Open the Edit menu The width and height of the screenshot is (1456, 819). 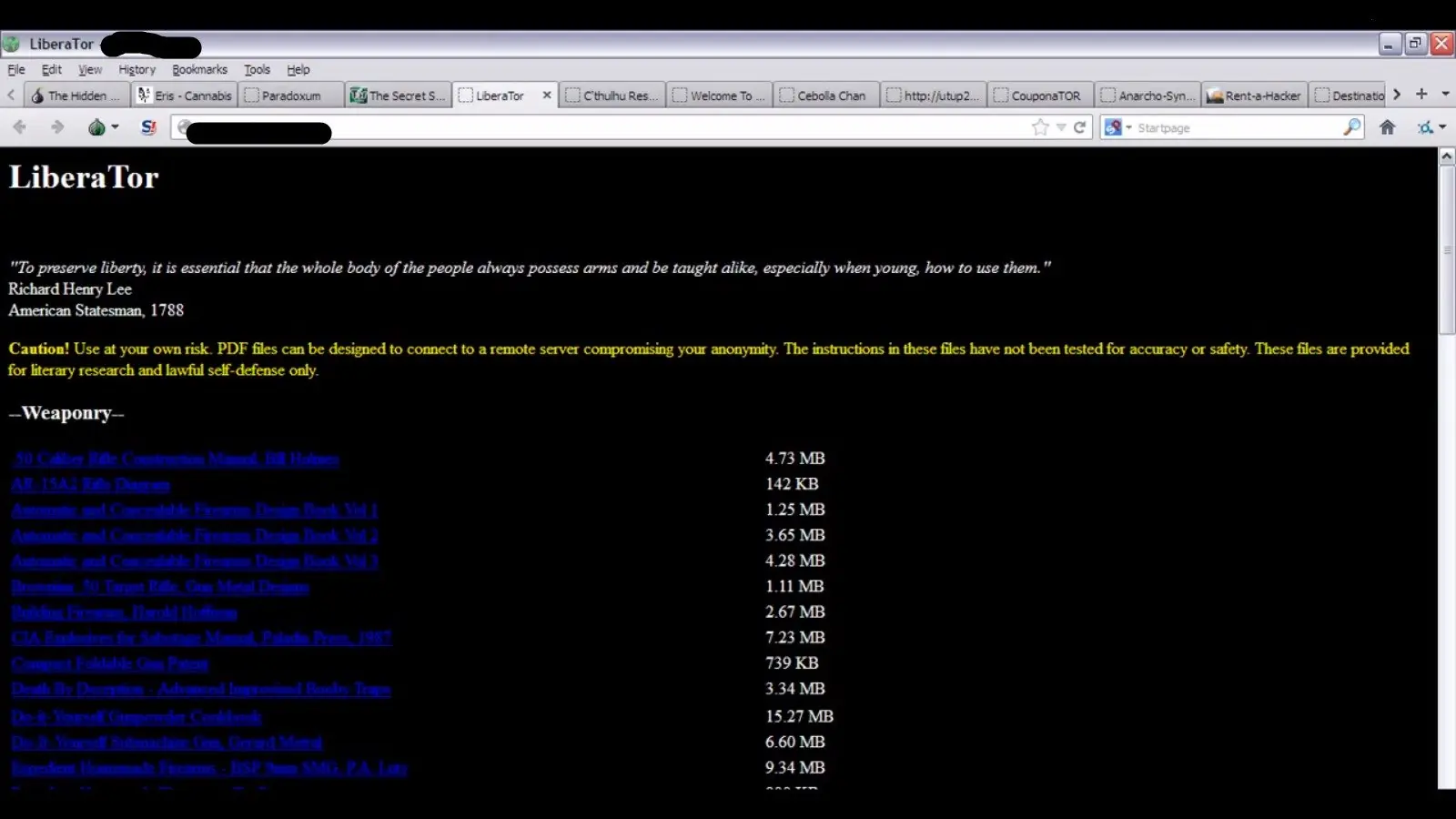[52, 69]
